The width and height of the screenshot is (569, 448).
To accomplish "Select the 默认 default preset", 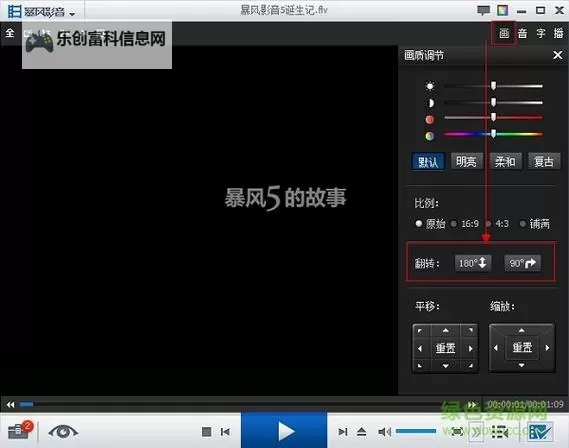I will [x=428, y=161].
